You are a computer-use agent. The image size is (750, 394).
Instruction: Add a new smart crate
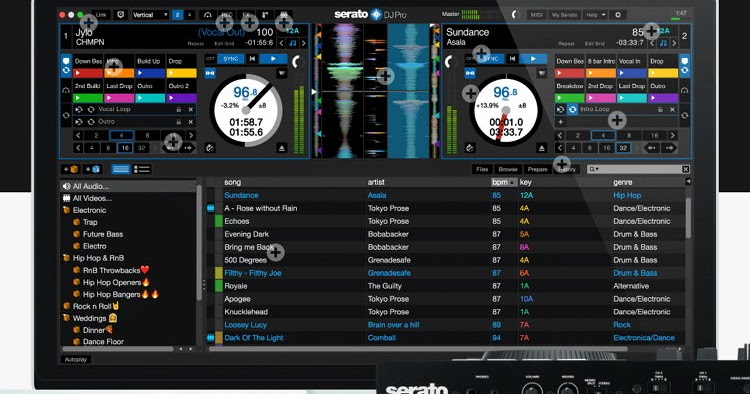pos(92,169)
